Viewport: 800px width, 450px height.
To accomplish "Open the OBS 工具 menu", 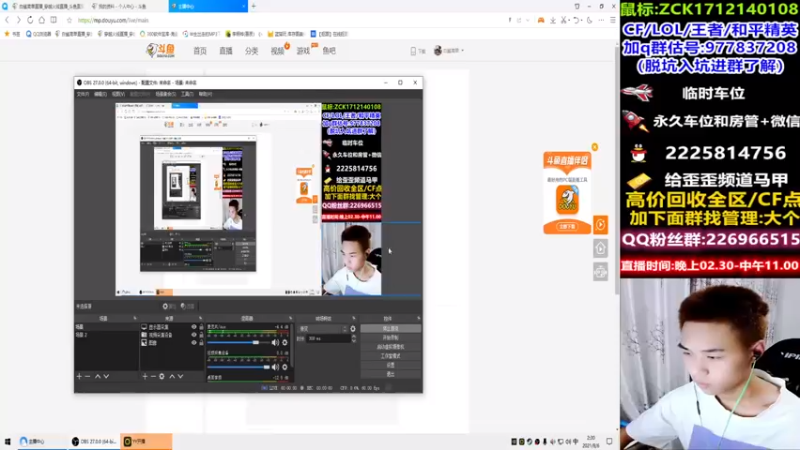I will pyautogui.click(x=187, y=94).
